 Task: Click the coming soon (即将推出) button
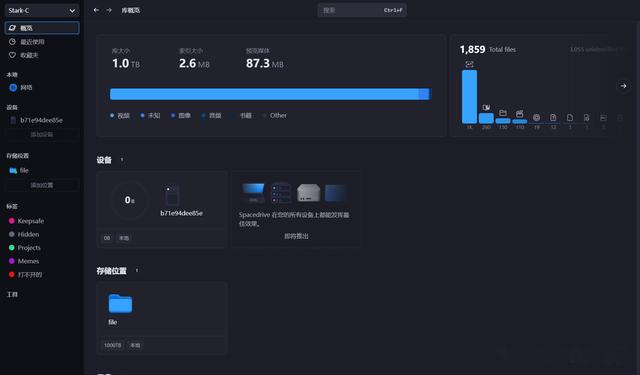[296, 236]
